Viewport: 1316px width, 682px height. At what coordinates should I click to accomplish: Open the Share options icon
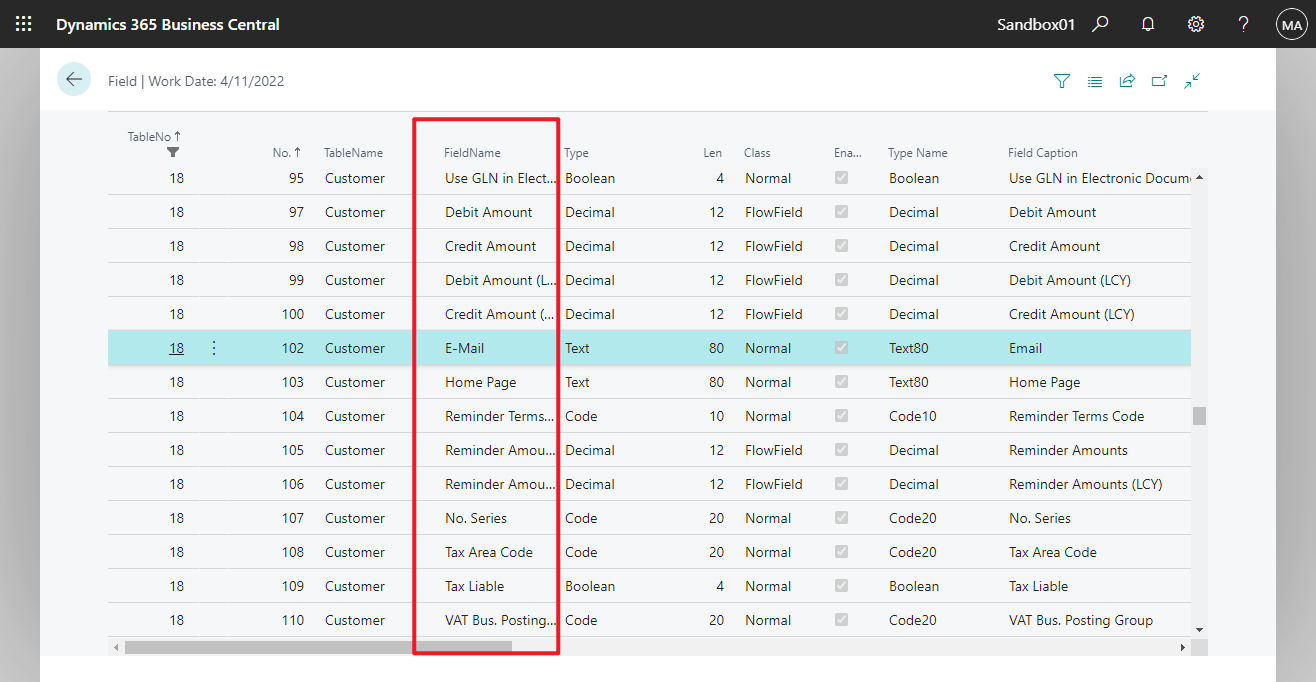click(1127, 81)
